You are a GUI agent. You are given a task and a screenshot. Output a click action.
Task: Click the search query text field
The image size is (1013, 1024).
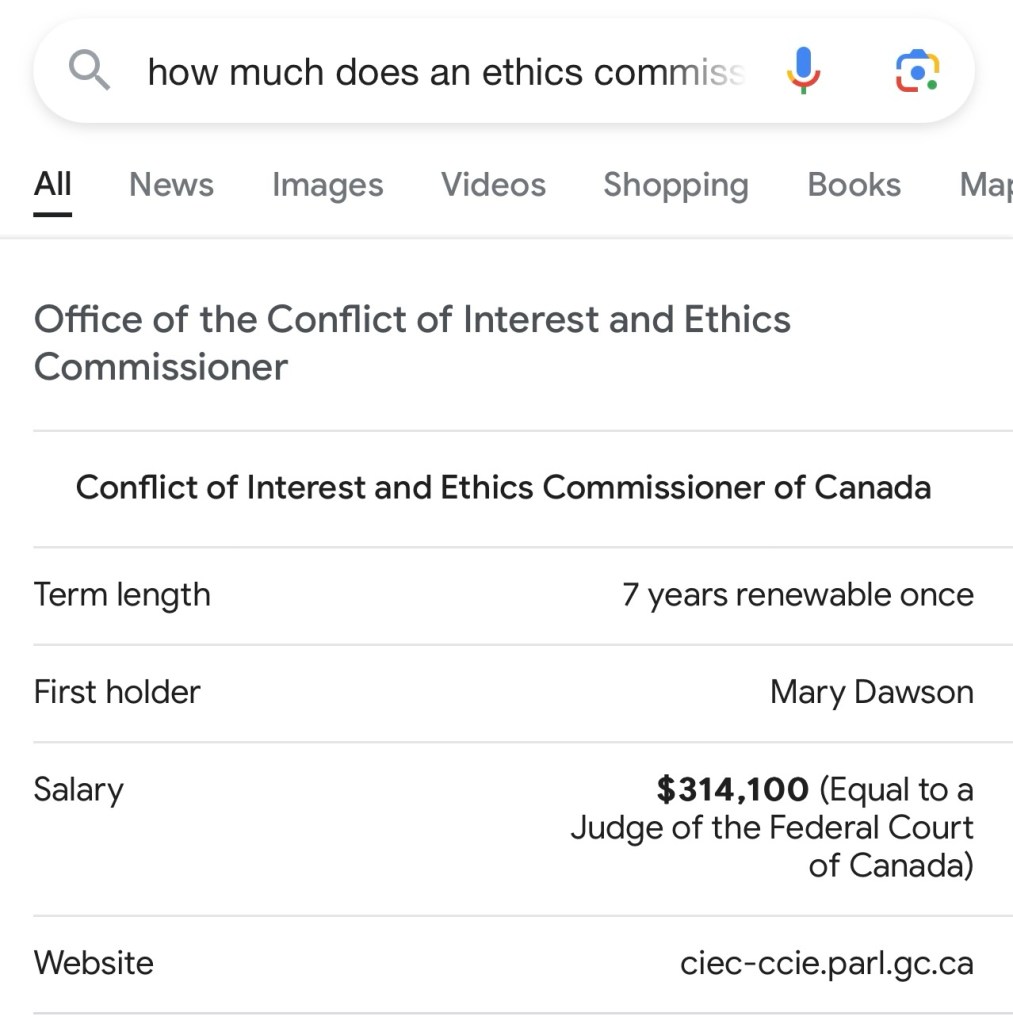coord(445,72)
